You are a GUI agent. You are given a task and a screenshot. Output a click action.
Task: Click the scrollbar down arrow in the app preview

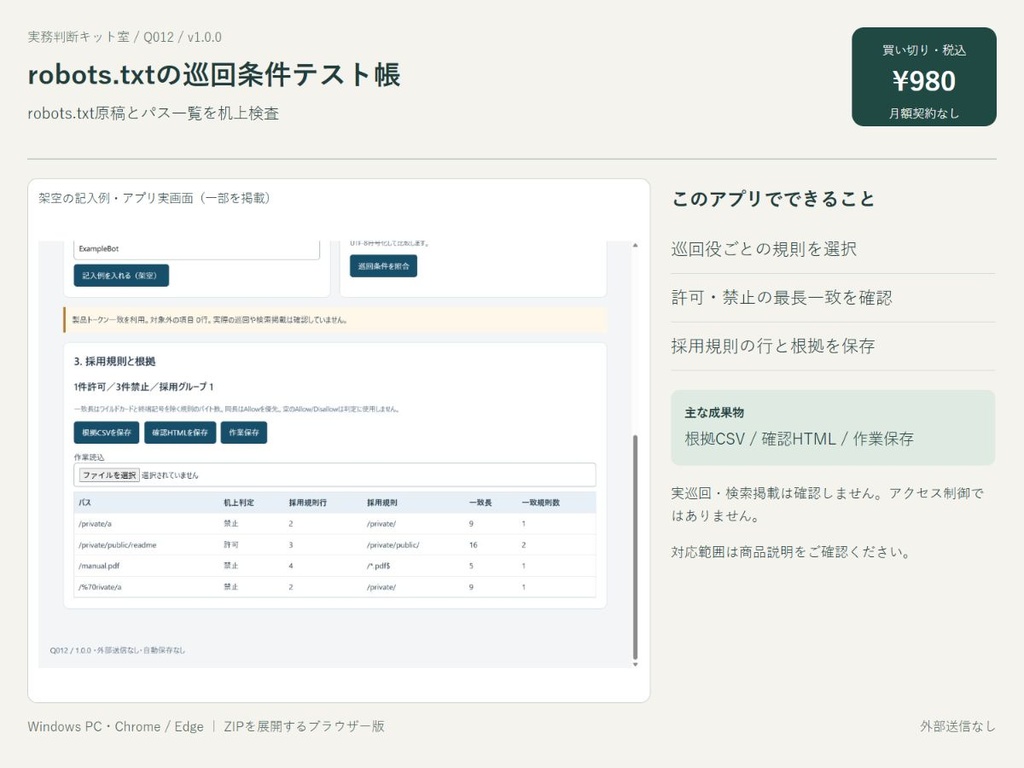coord(635,664)
